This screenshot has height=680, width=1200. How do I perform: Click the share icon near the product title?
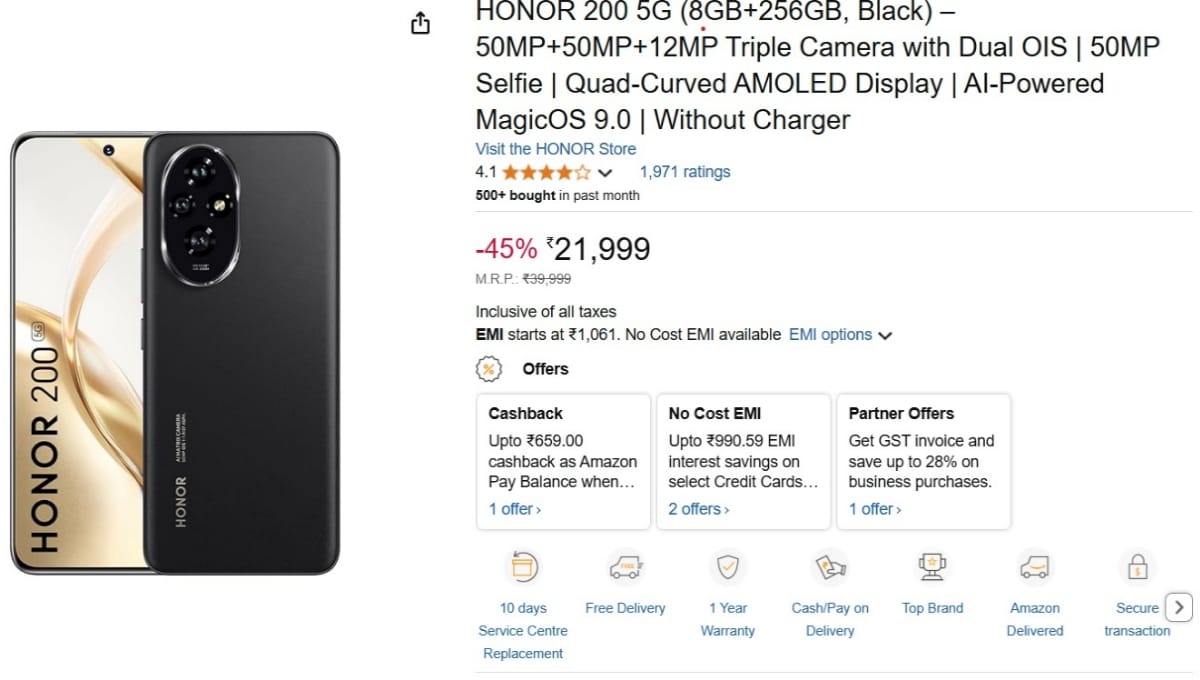pos(419,22)
